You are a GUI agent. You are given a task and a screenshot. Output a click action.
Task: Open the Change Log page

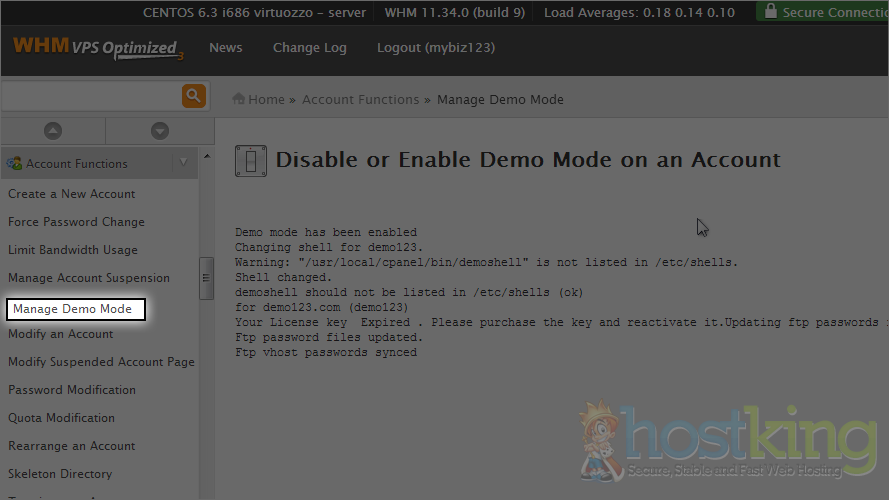[x=309, y=48]
